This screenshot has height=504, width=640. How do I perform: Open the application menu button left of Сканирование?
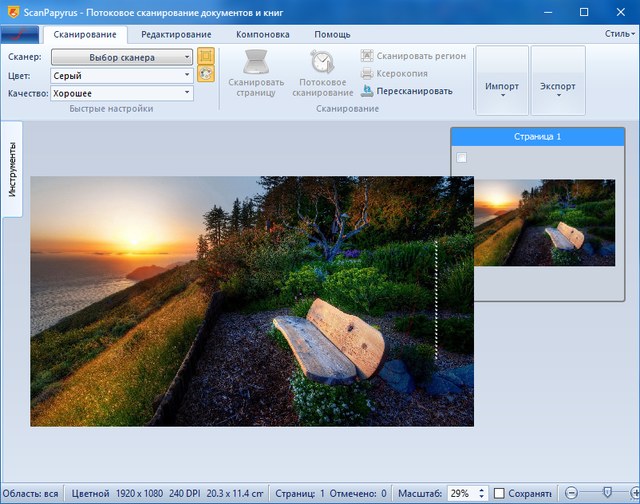[x=20, y=35]
